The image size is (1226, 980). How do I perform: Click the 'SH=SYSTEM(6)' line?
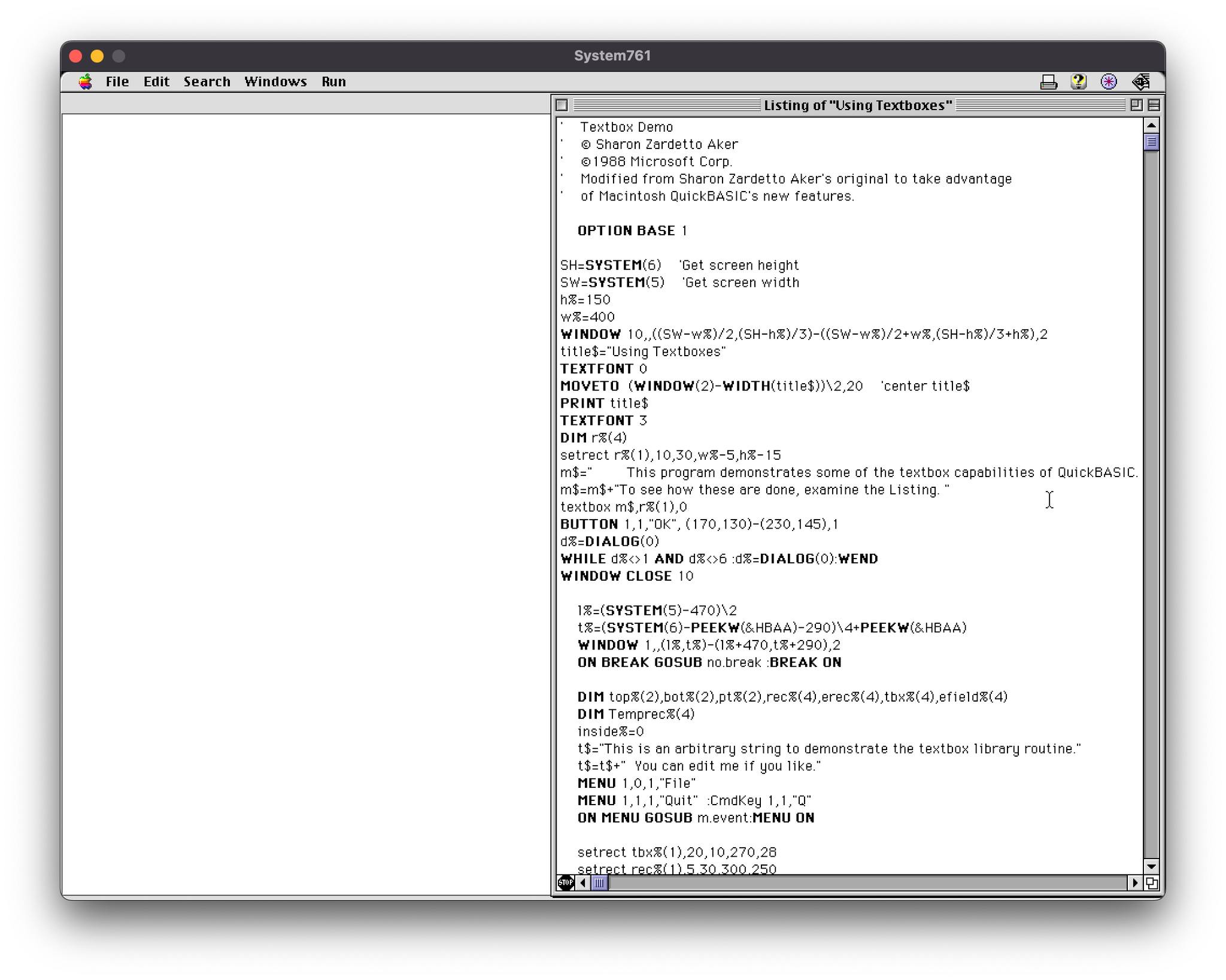point(679,265)
